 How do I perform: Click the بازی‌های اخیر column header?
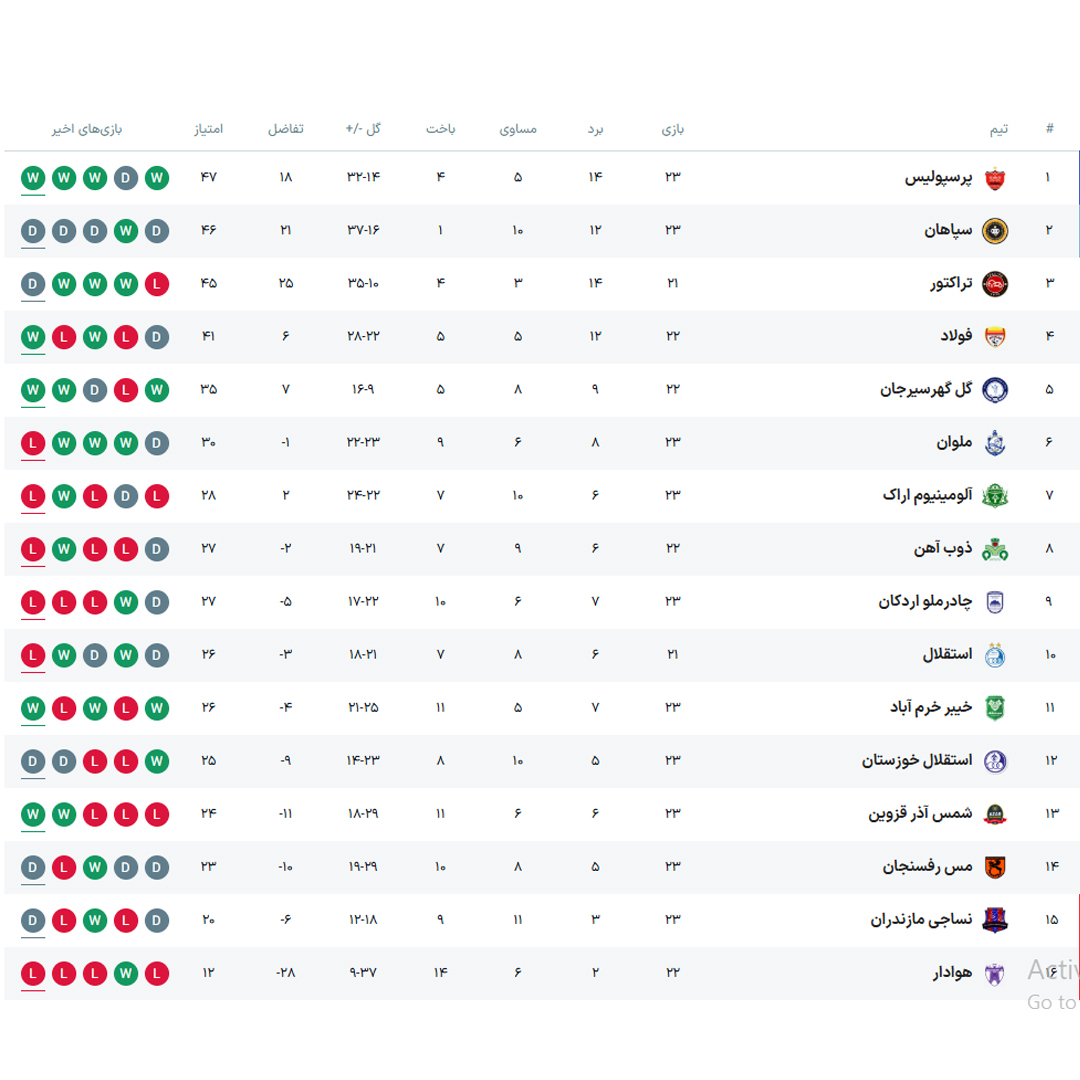[x=87, y=129]
